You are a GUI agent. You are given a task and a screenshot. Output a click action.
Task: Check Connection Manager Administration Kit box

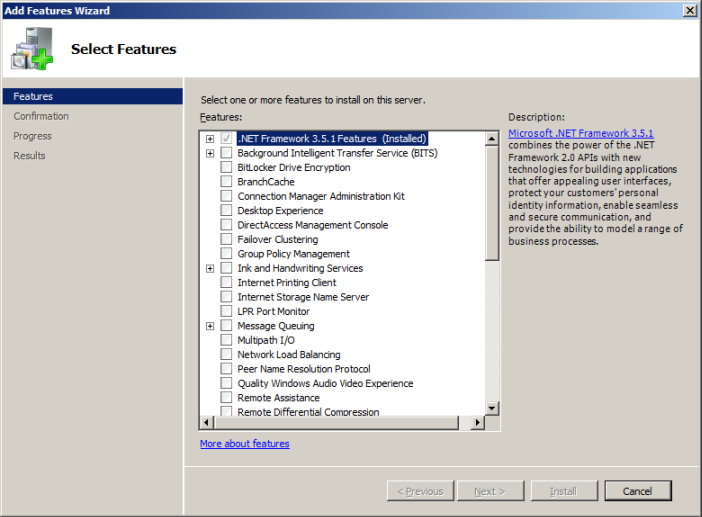pyautogui.click(x=226, y=196)
